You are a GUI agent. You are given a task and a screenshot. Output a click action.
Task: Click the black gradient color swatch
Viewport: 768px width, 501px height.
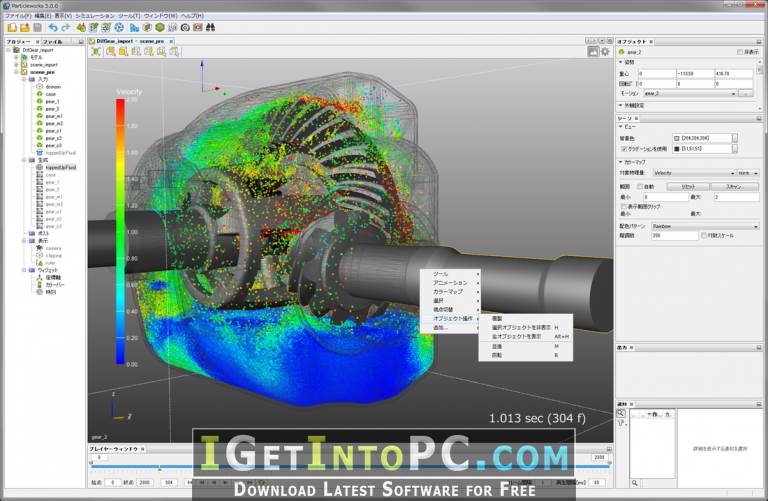click(677, 149)
